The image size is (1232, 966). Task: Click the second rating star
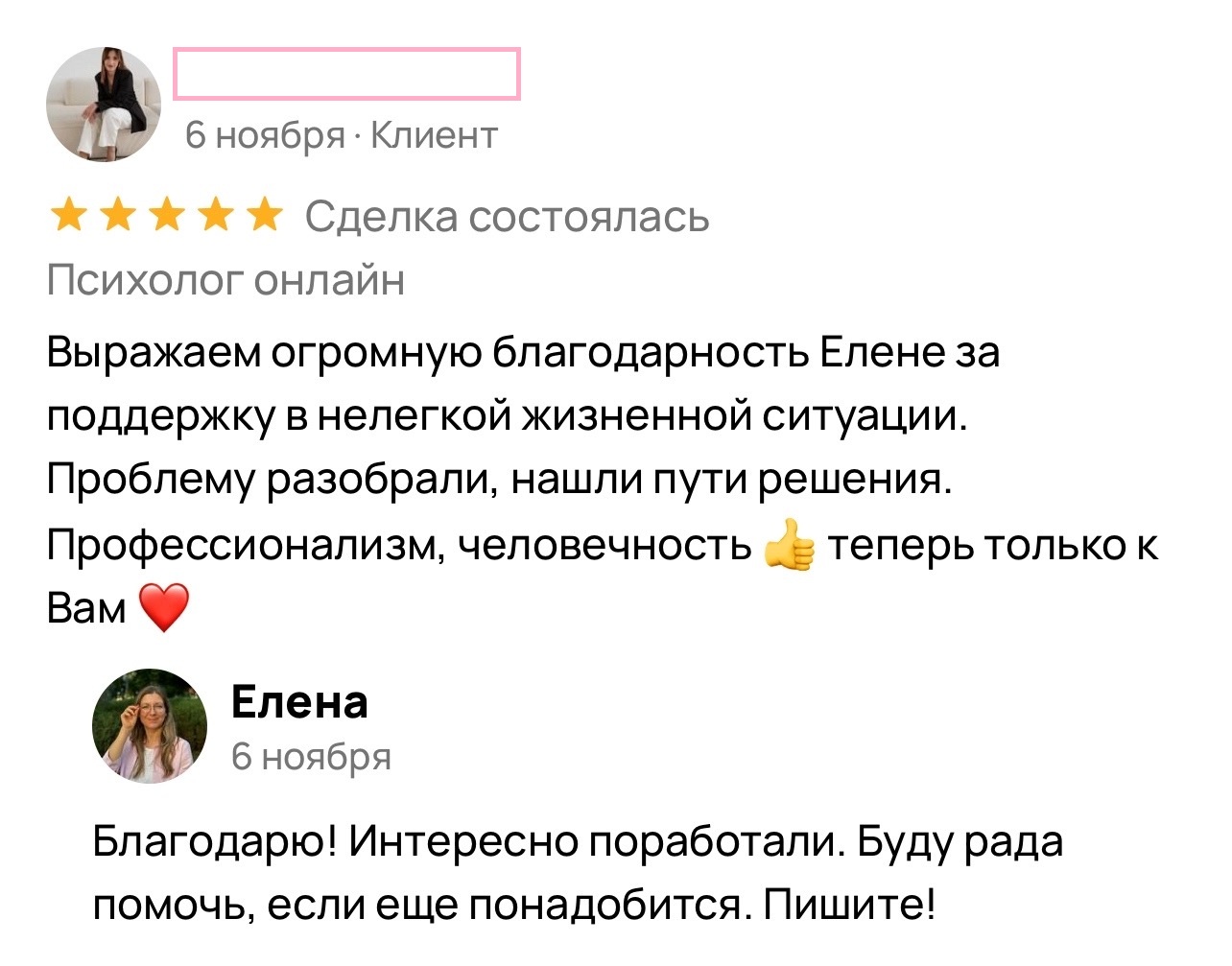(117, 216)
